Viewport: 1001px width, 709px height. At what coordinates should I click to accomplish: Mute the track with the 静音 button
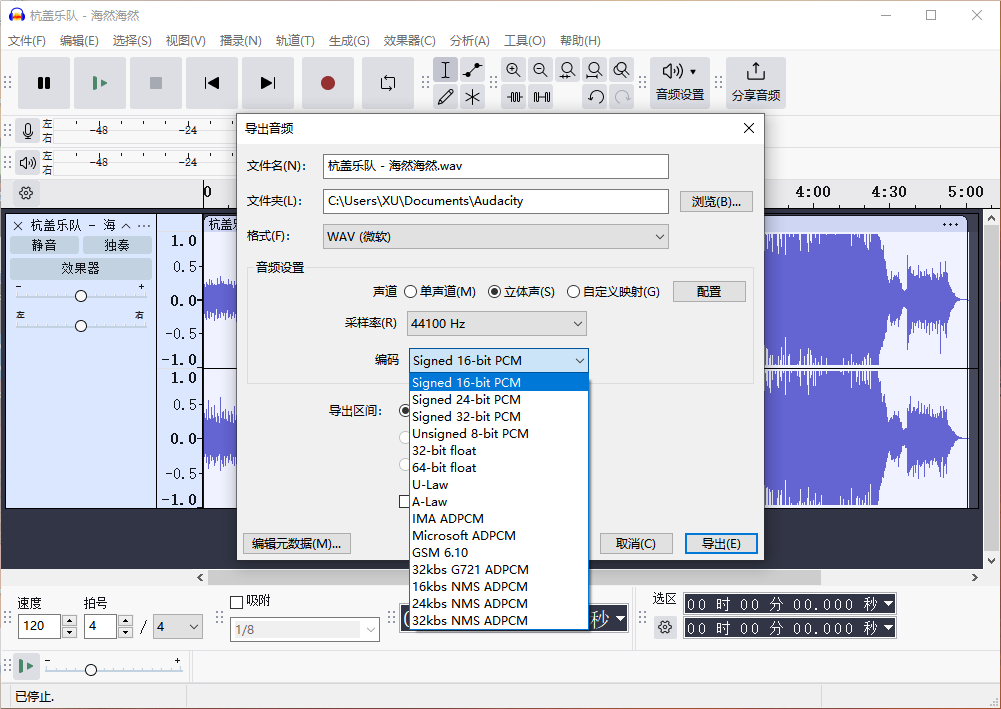[x=44, y=244]
